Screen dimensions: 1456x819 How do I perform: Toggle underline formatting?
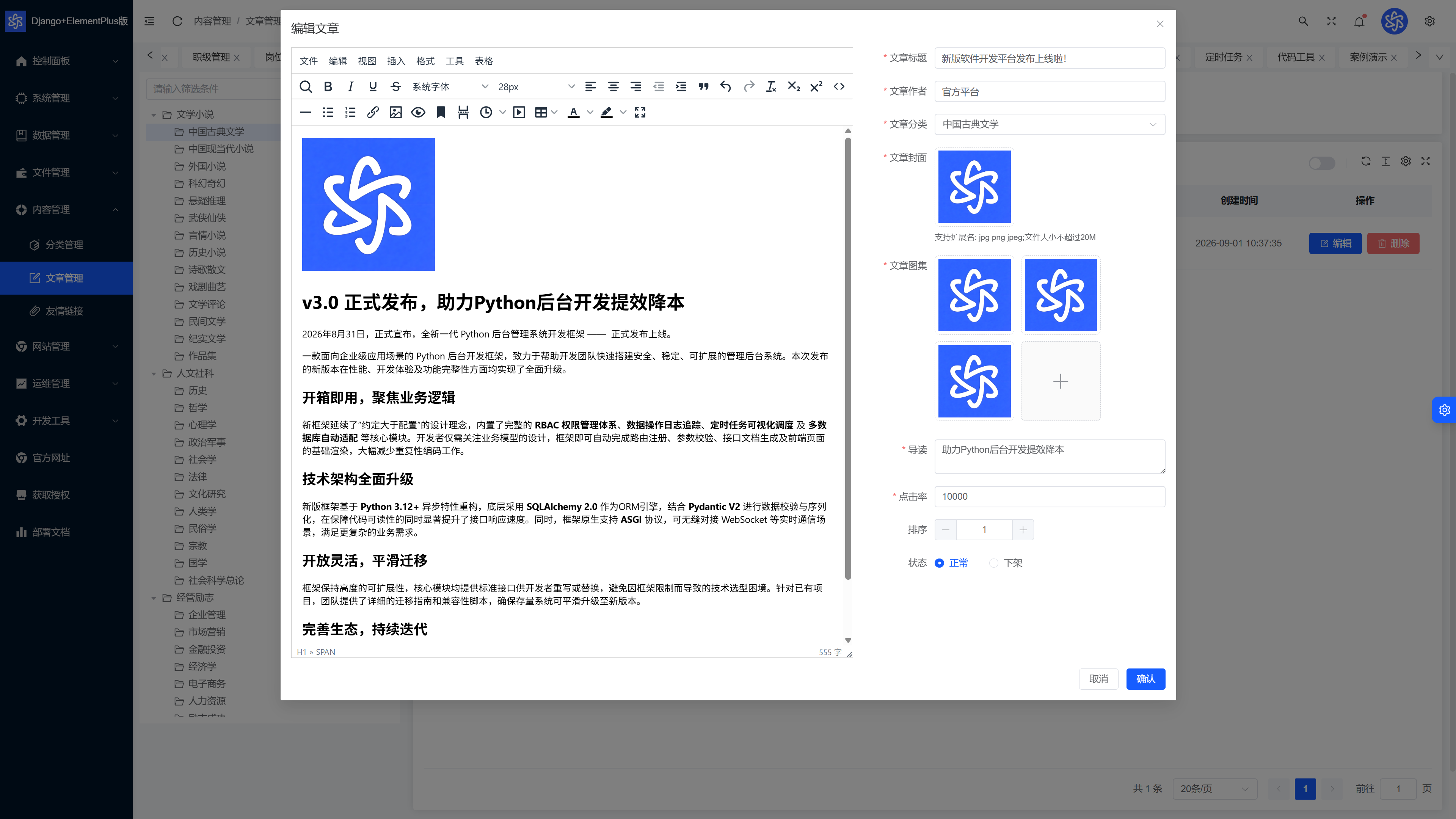373,86
